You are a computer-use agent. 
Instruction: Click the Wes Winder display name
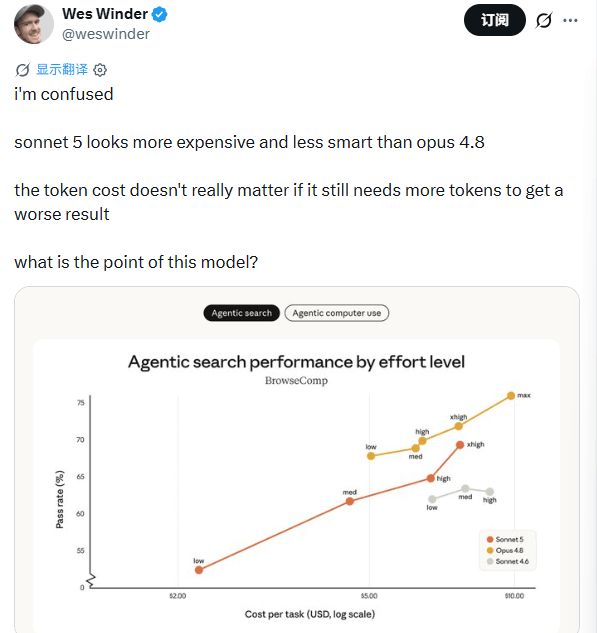coord(105,14)
